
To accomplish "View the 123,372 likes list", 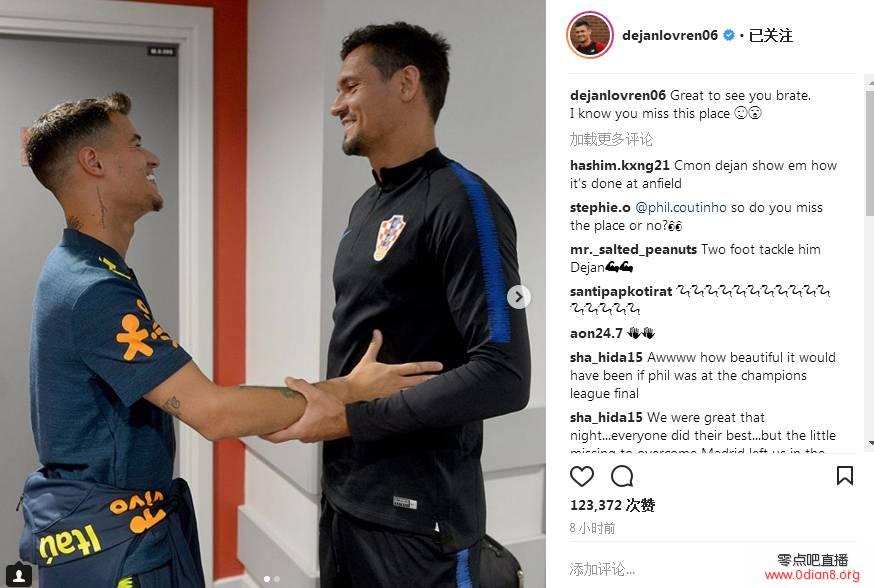I will [x=613, y=505].
